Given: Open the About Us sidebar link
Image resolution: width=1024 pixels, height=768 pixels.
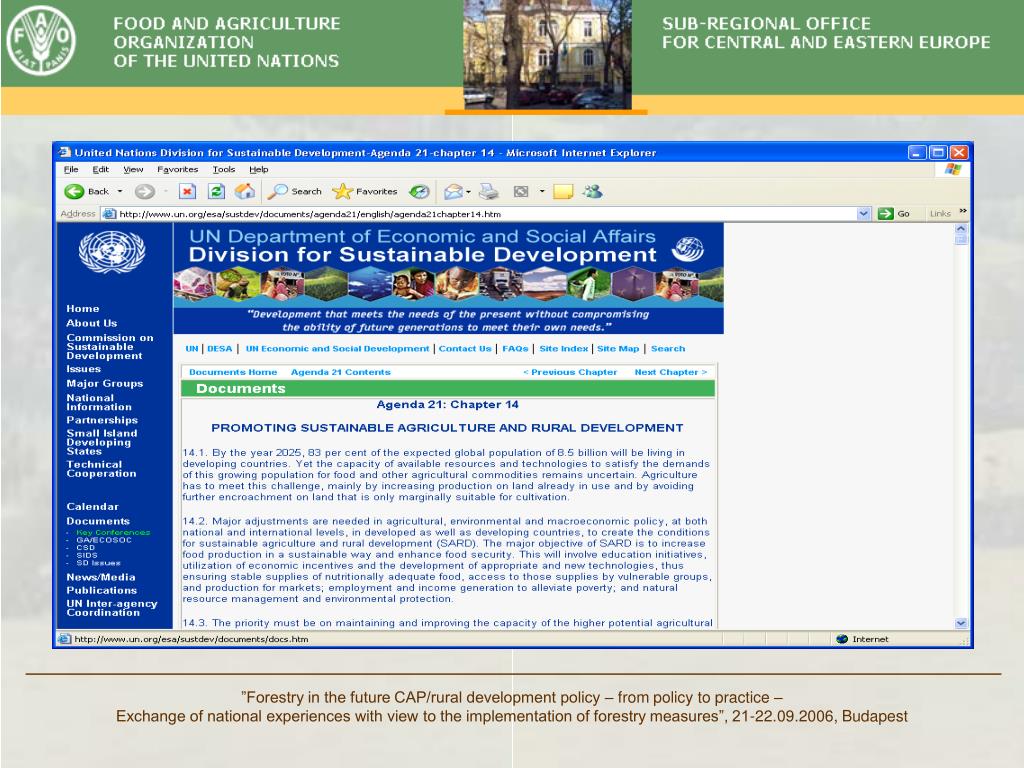Looking at the screenshot, I should click(x=92, y=323).
